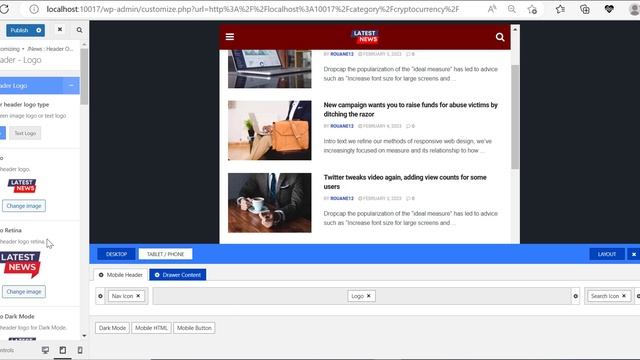
Task: Collapse the Header Logo section
Action: (71, 86)
